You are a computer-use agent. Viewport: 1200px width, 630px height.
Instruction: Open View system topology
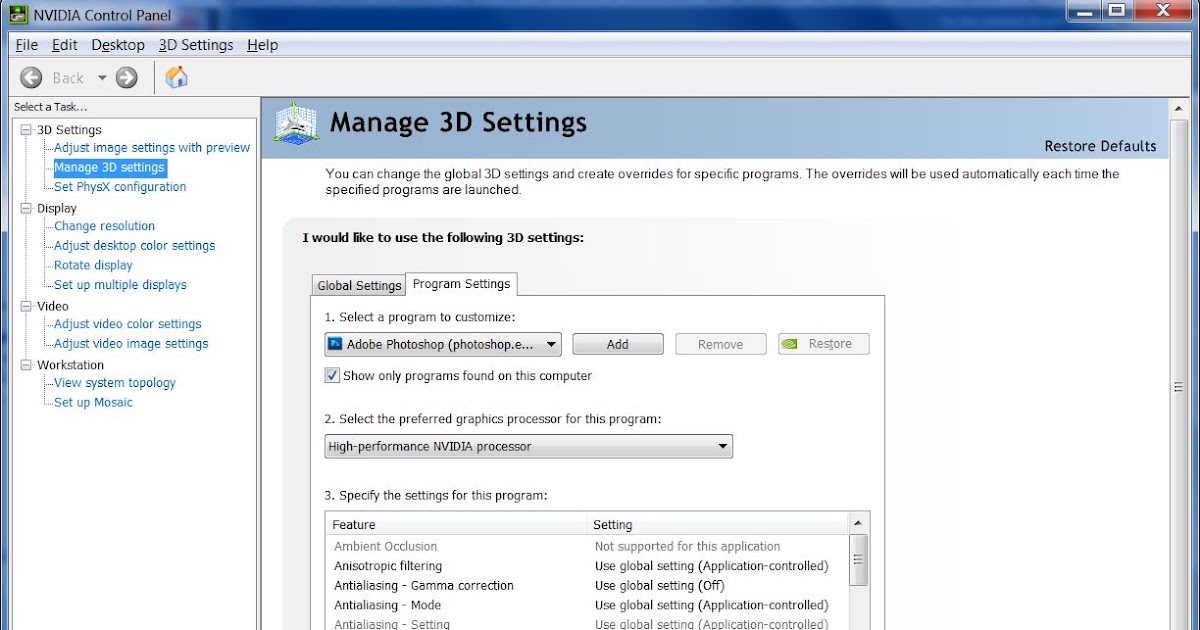pos(114,383)
